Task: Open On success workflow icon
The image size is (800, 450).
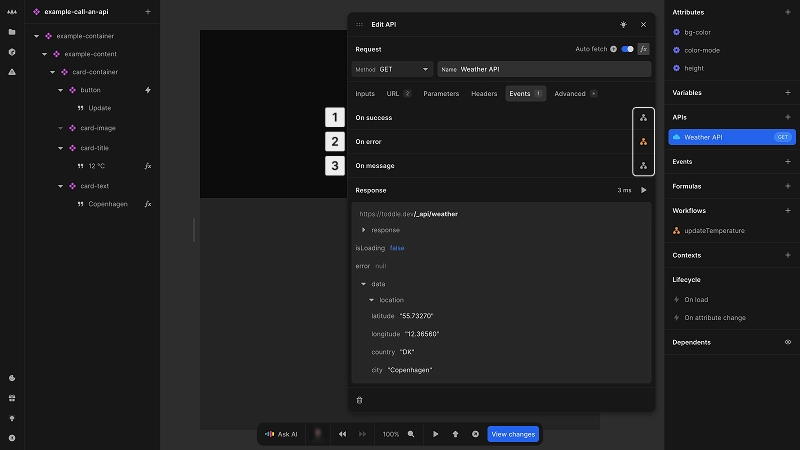Action: point(643,118)
